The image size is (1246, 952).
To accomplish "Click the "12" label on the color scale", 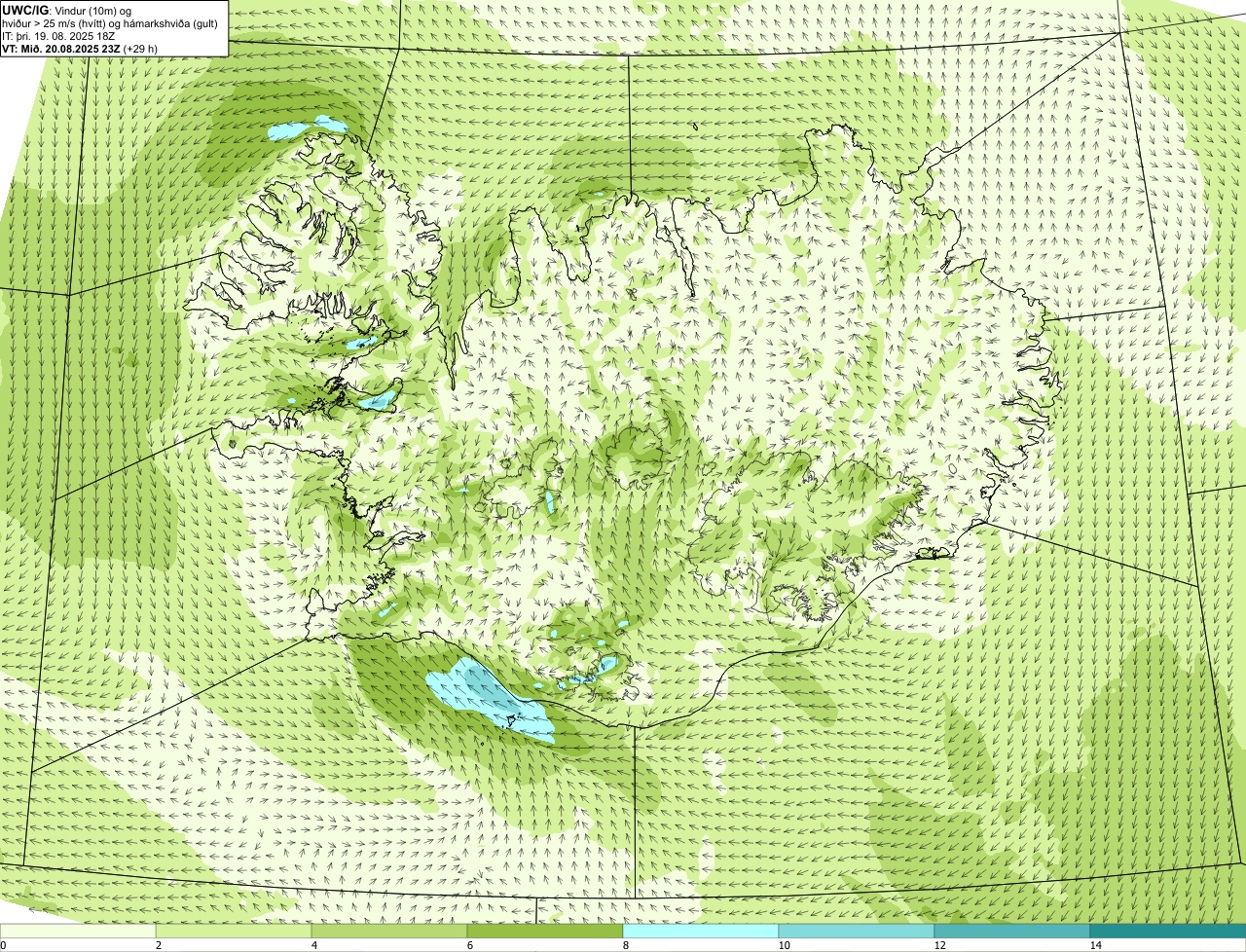I will point(939,945).
